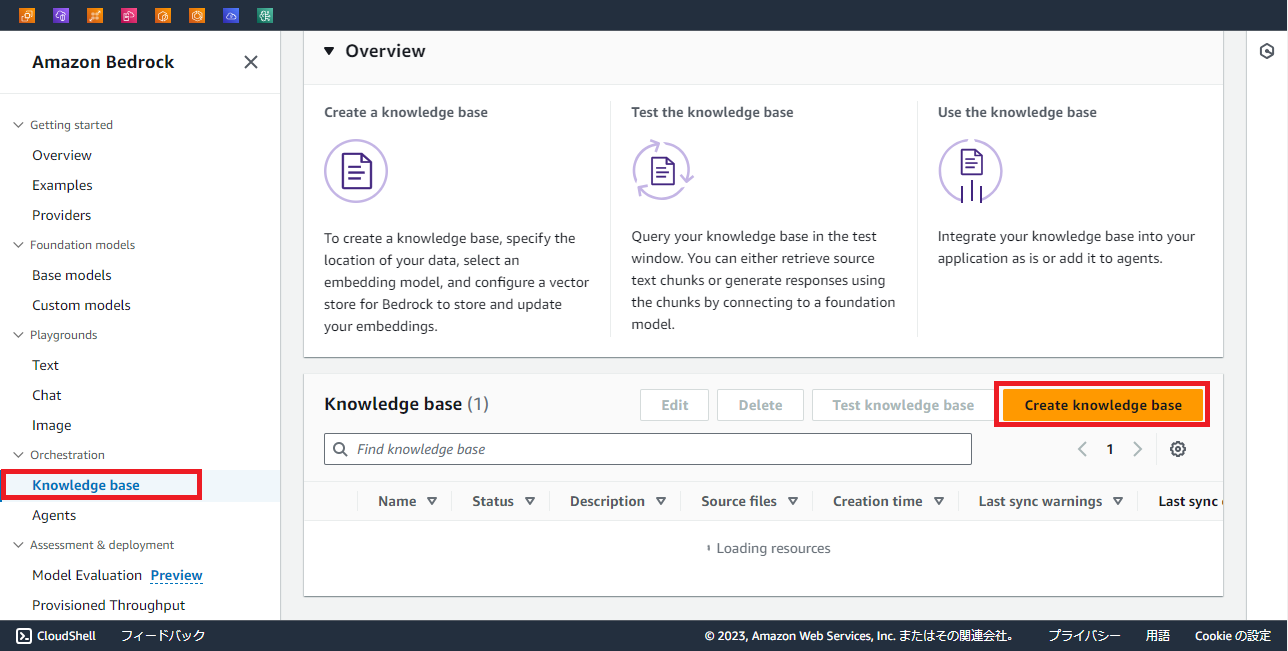The image size is (1288, 651).
Task: Sort table by Name column arrow
Action: pos(432,501)
